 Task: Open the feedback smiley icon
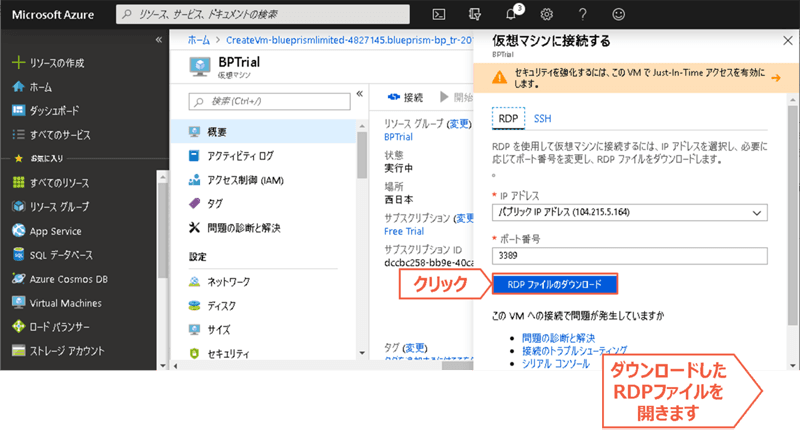618,14
